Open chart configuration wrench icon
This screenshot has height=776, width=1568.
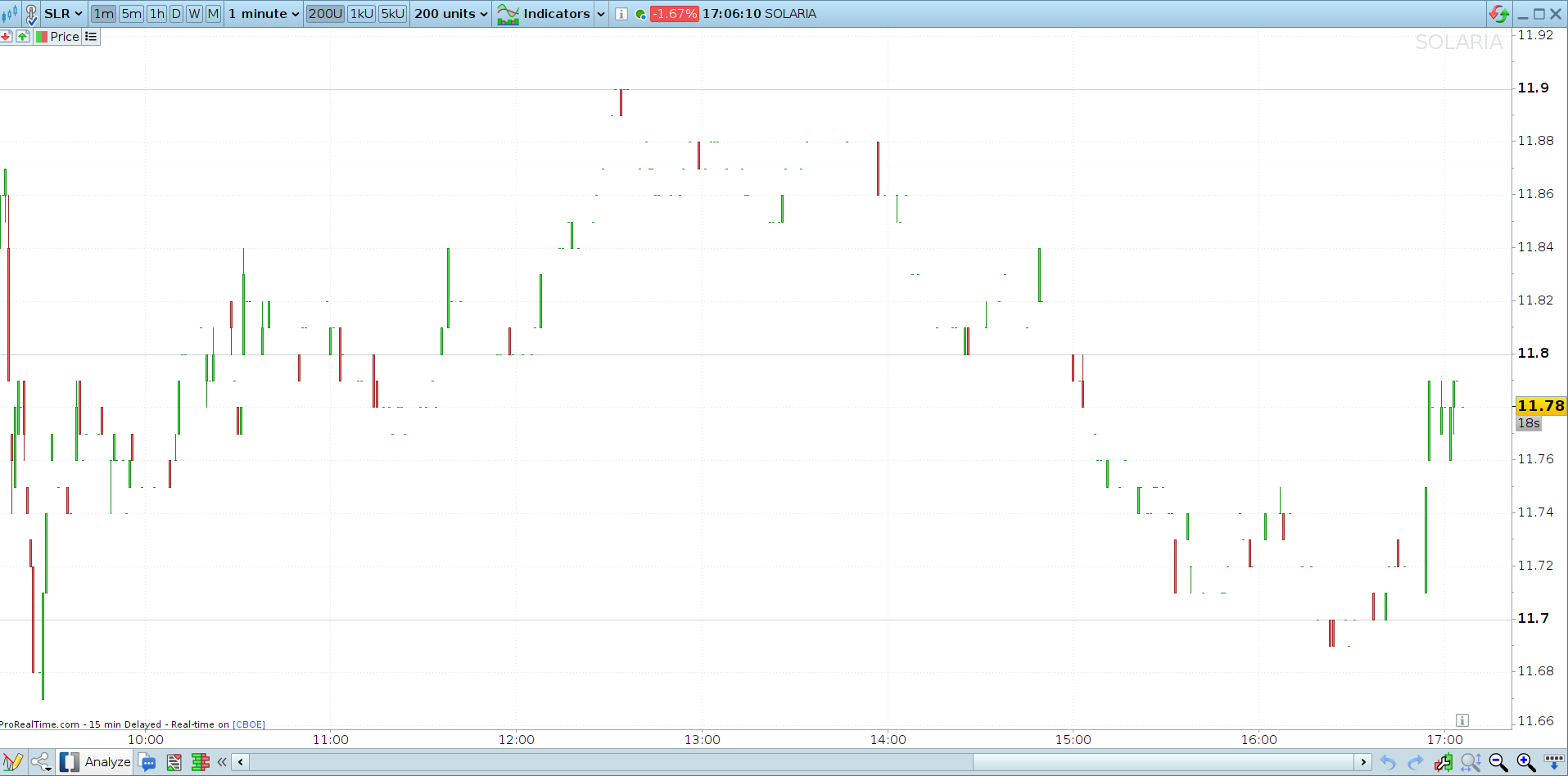pyautogui.click(x=1443, y=763)
